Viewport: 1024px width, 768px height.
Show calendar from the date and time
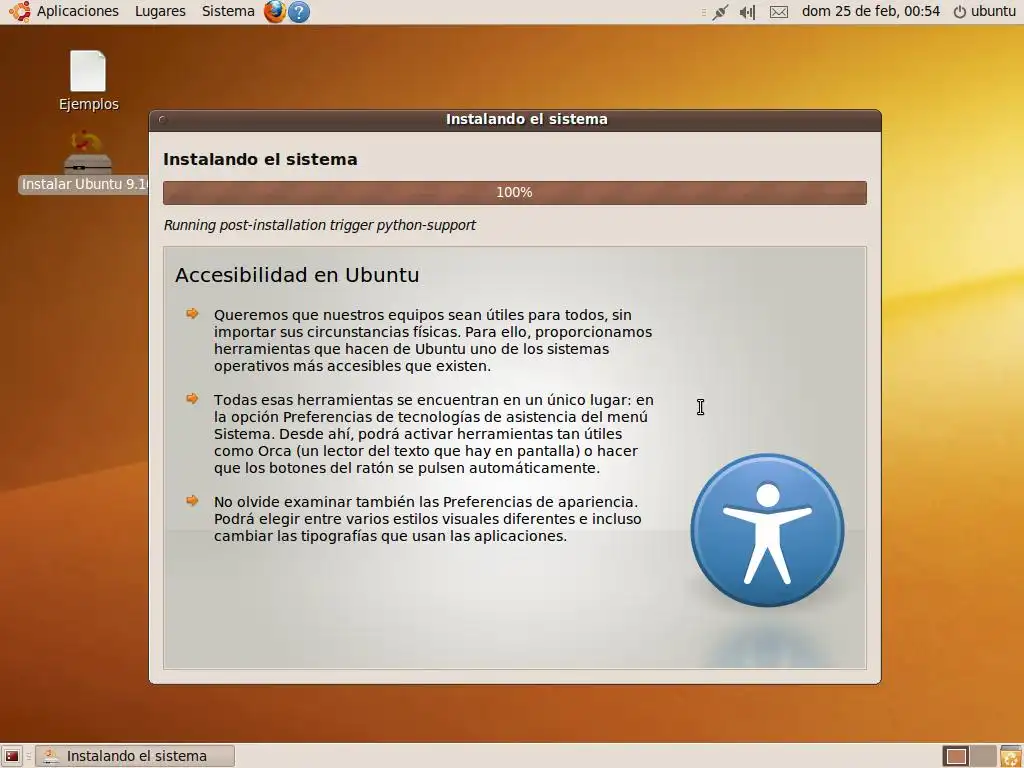tap(871, 11)
